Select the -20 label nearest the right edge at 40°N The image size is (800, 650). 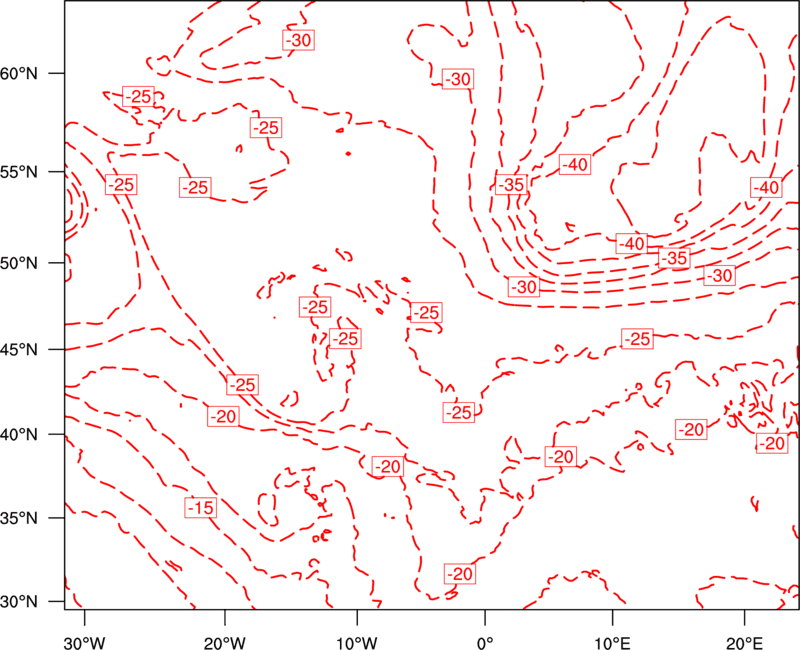(771, 443)
